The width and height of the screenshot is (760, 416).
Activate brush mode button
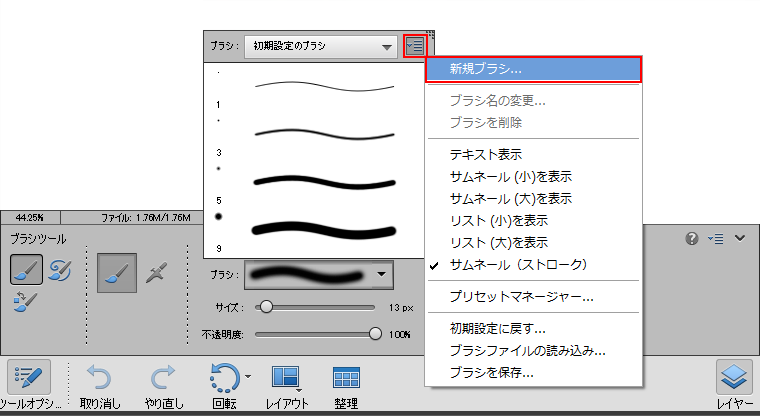click(x=117, y=272)
